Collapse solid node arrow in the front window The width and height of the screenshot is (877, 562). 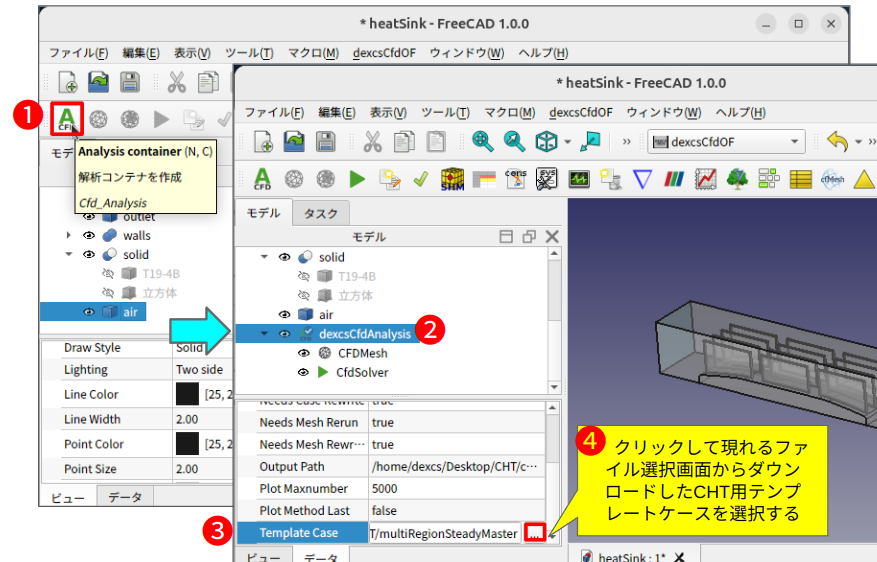tap(265, 257)
